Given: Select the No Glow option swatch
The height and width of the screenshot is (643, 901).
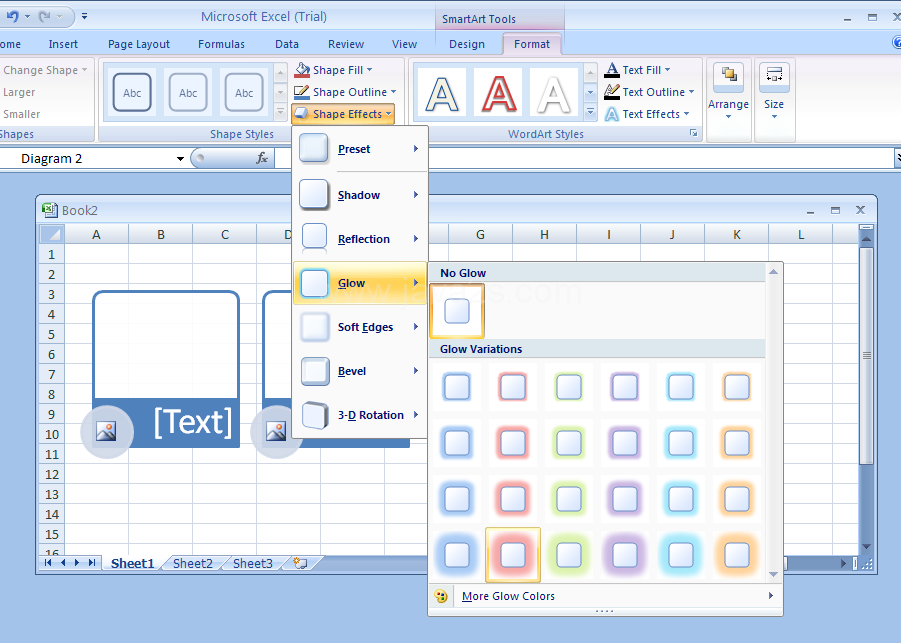Looking at the screenshot, I should point(457,311).
